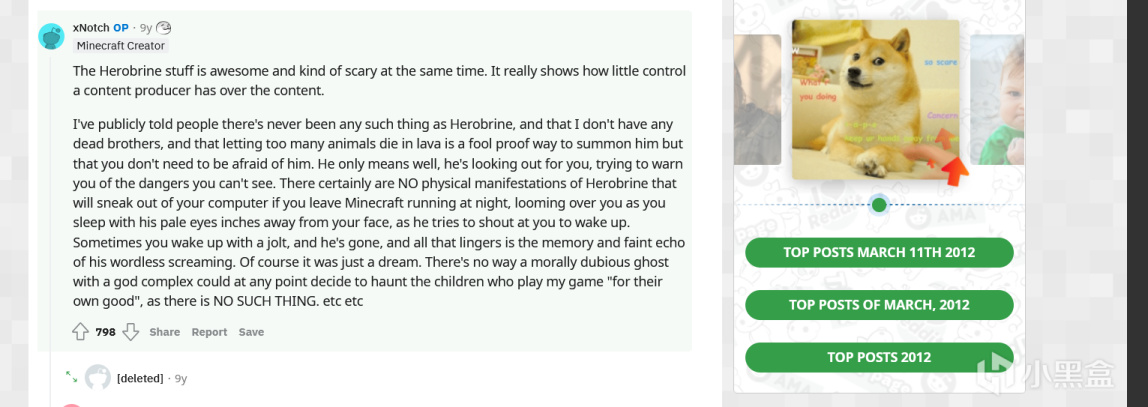The width and height of the screenshot is (1148, 407).
Task: Click the [deleted] username text
Action: (140, 379)
